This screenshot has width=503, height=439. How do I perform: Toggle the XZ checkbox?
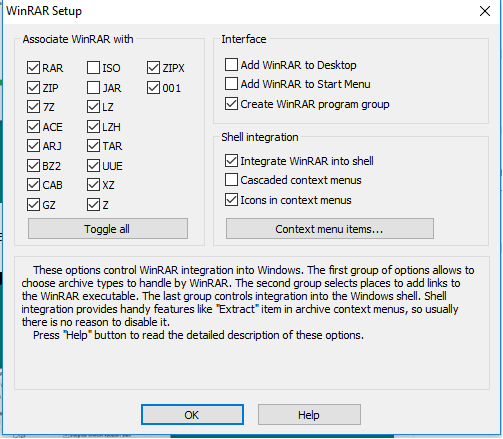[x=93, y=185]
